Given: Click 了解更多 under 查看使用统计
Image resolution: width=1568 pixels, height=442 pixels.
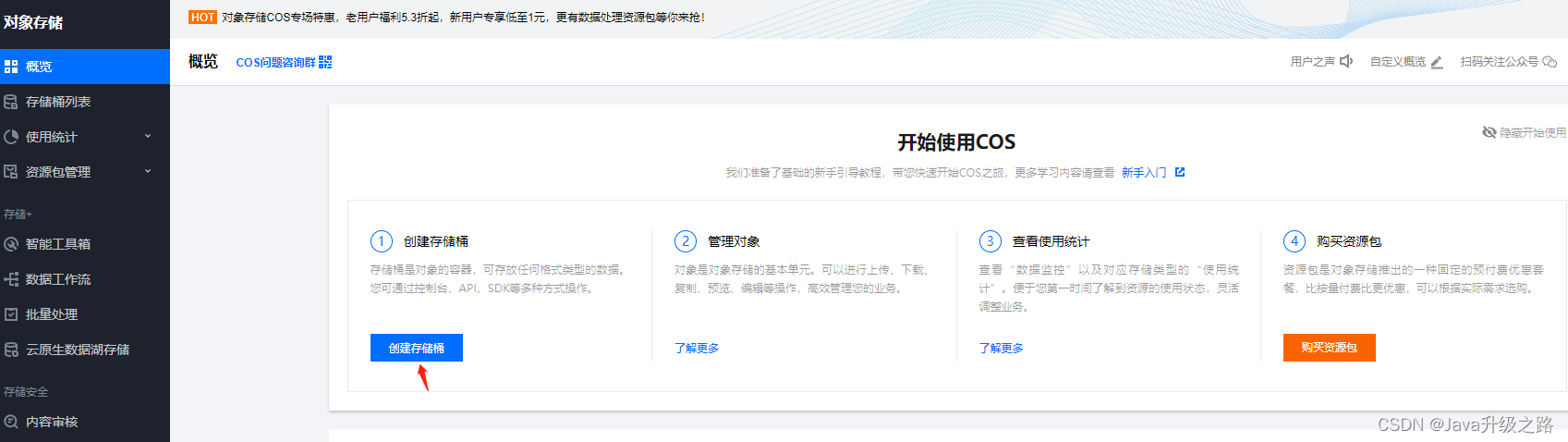Looking at the screenshot, I should click(1002, 349).
